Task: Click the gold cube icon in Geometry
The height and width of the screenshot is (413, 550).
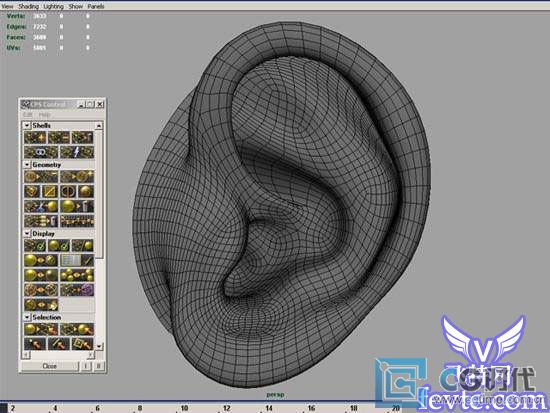Action: 32,192
